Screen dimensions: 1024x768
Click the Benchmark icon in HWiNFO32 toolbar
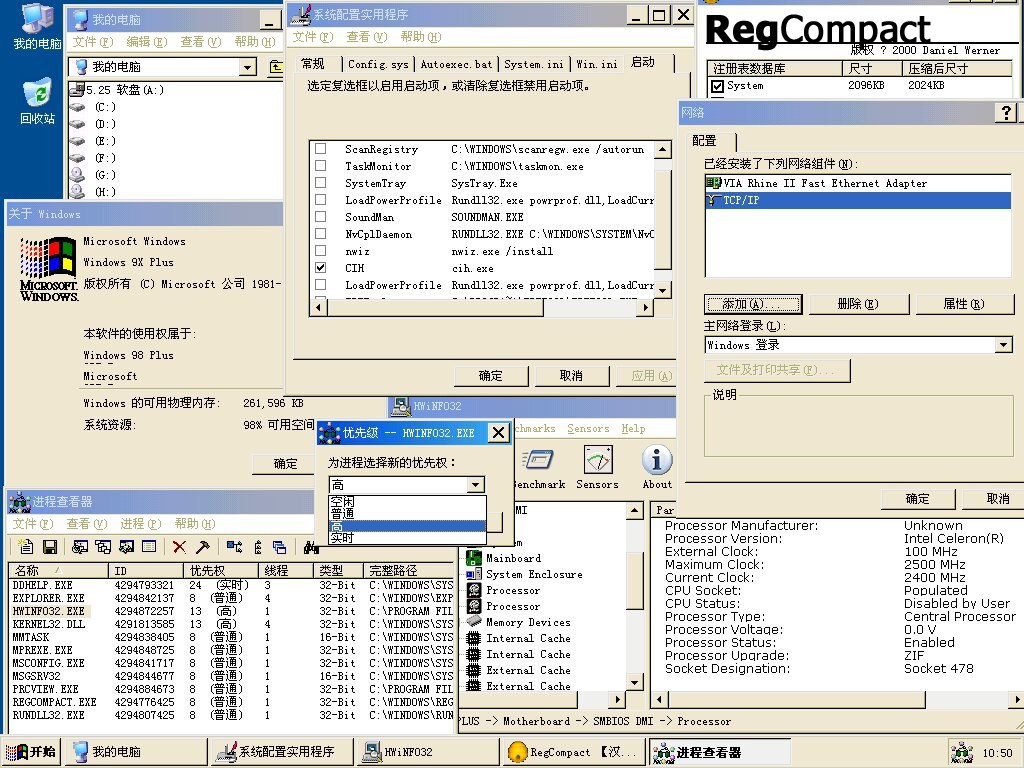point(539,468)
